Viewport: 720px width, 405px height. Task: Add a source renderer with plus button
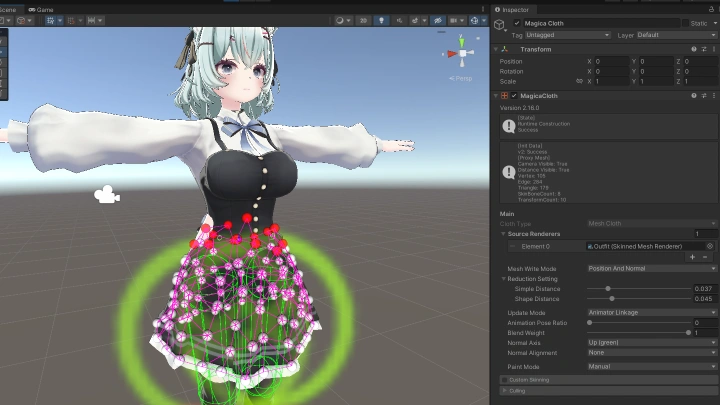[x=693, y=257]
